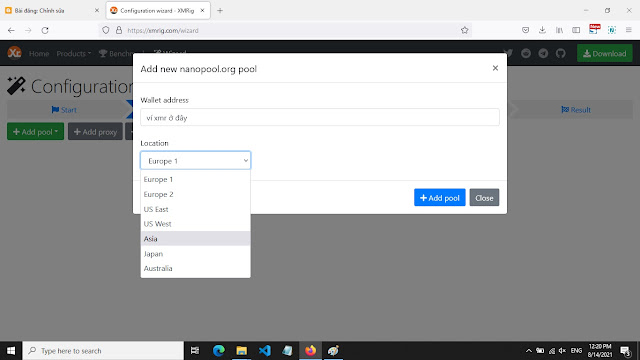Image resolution: width=640 pixels, height=360 pixels.
Task: Show hidden system tray icons
Action: [x=529, y=351]
